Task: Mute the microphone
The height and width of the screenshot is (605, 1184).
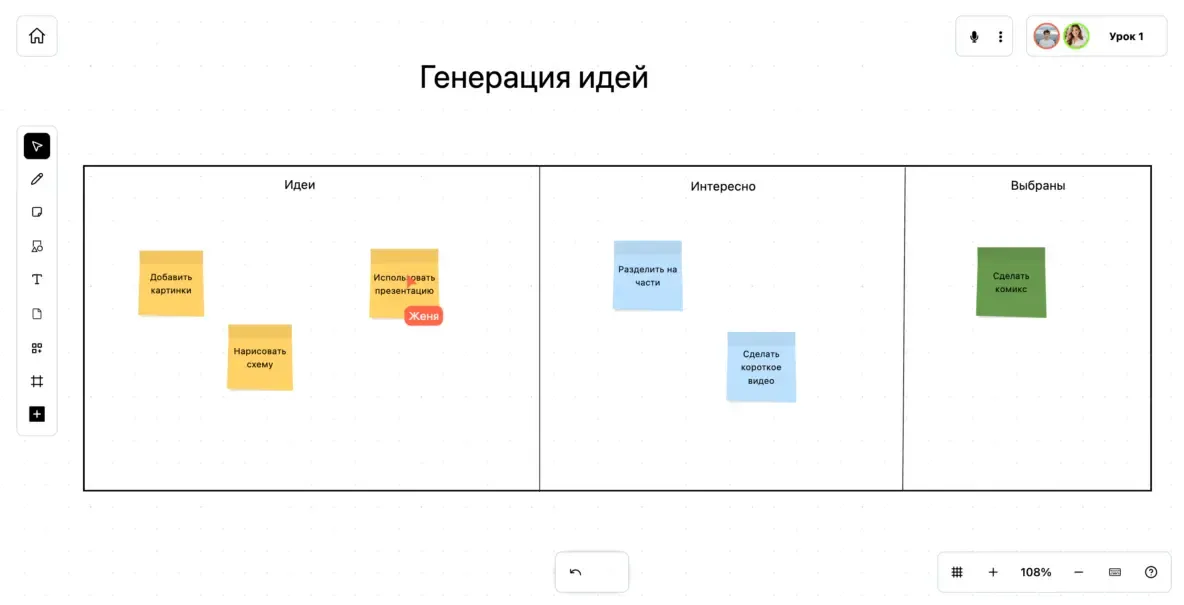Action: click(x=973, y=35)
